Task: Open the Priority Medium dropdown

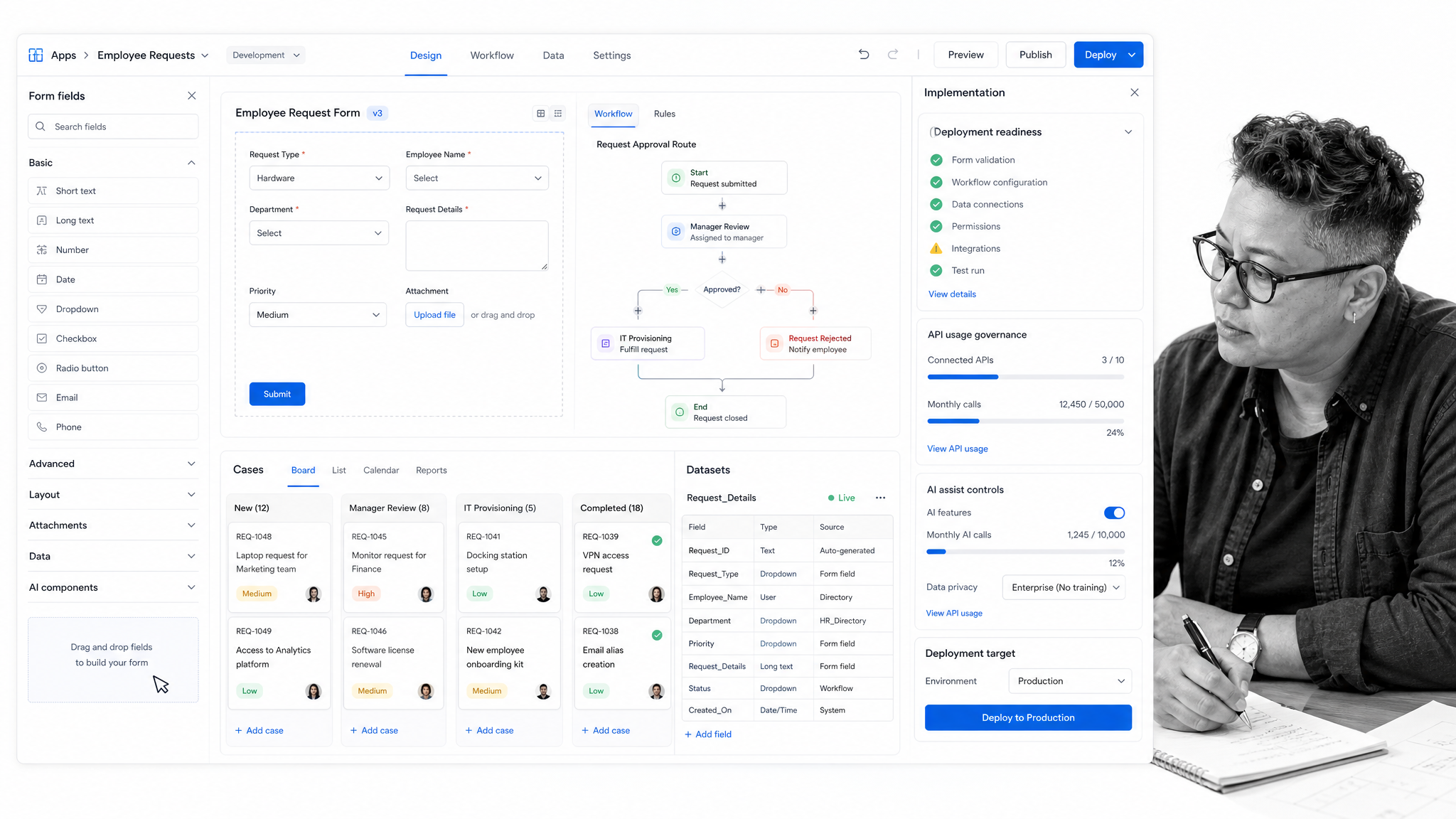Action: (x=318, y=314)
